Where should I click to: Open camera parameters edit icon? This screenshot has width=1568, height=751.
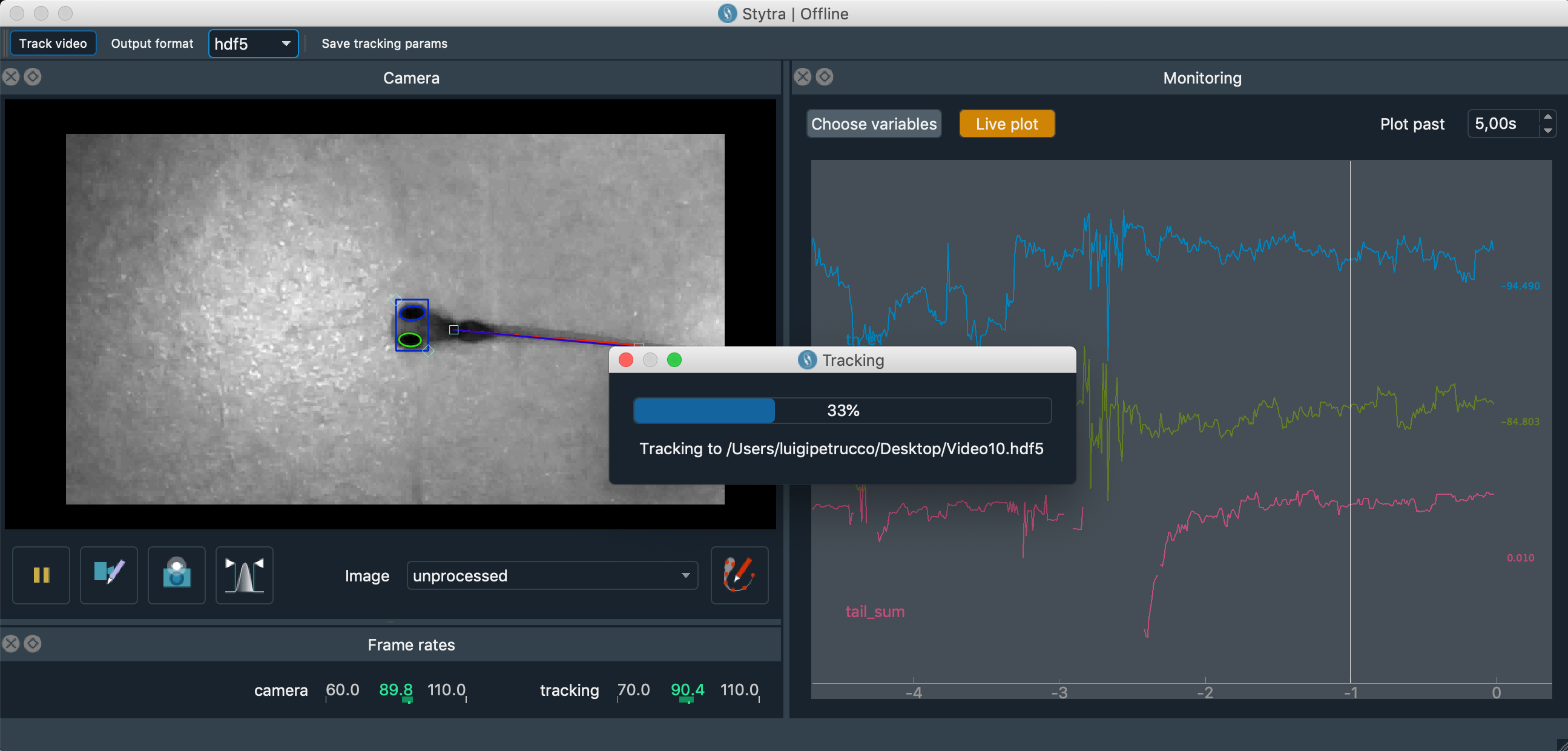[x=109, y=574]
